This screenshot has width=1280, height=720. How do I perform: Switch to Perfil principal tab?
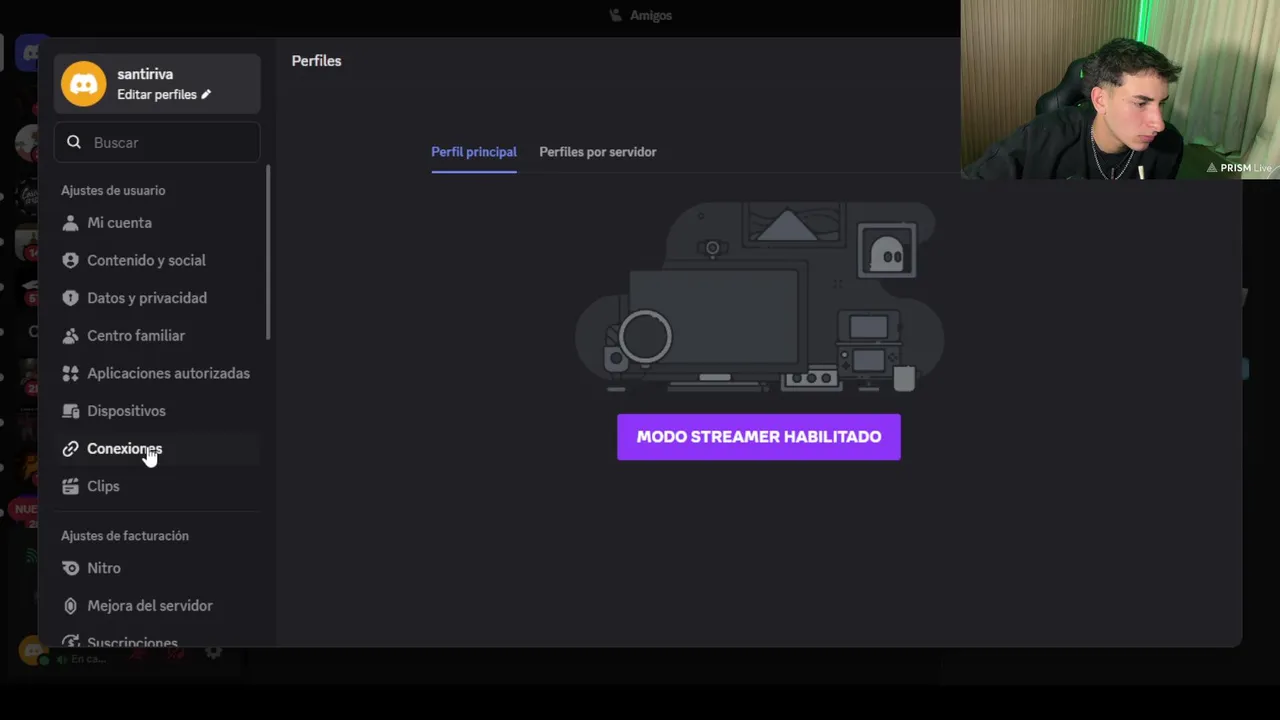474,152
